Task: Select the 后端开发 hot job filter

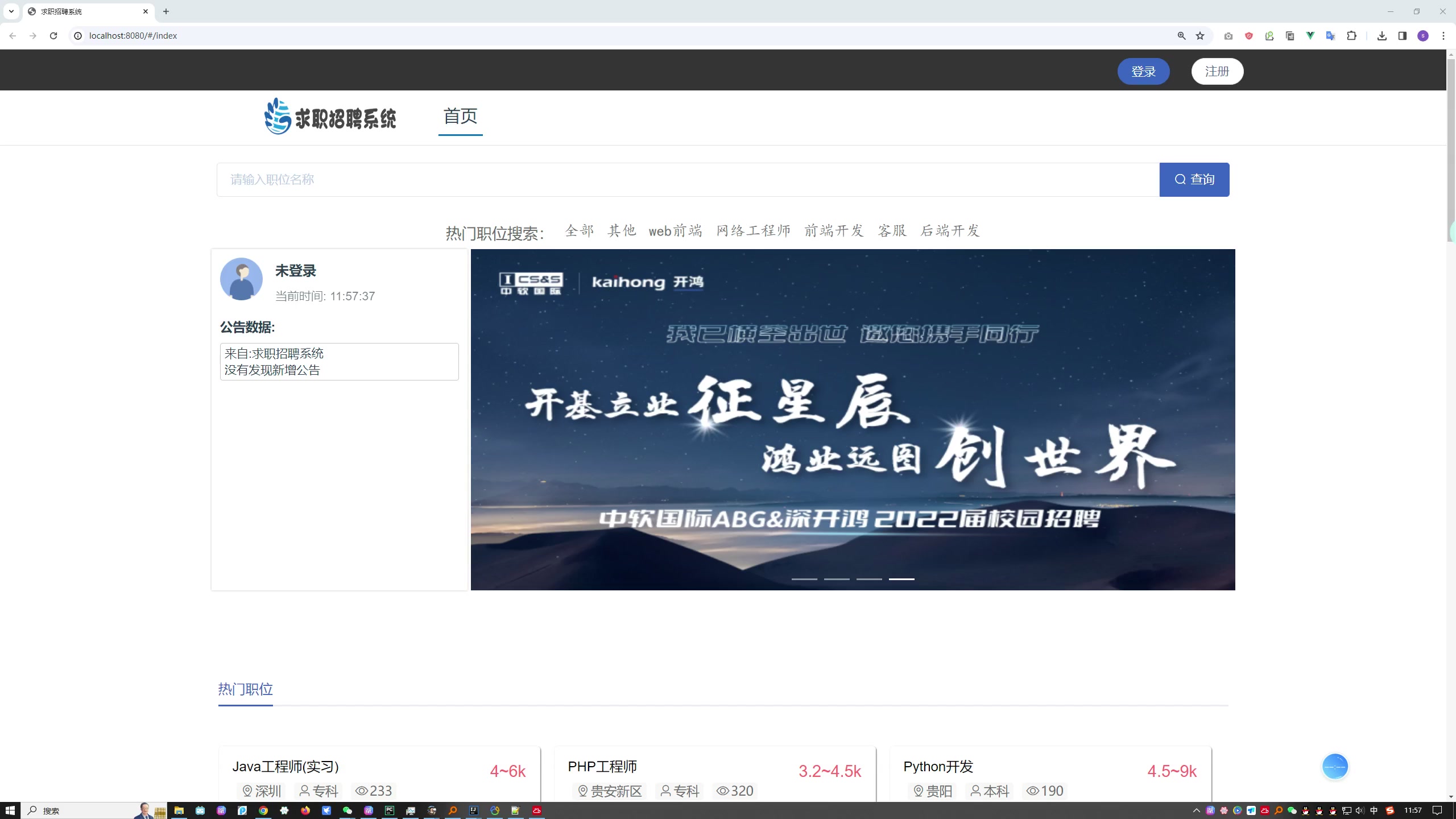Action: [x=950, y=230]
